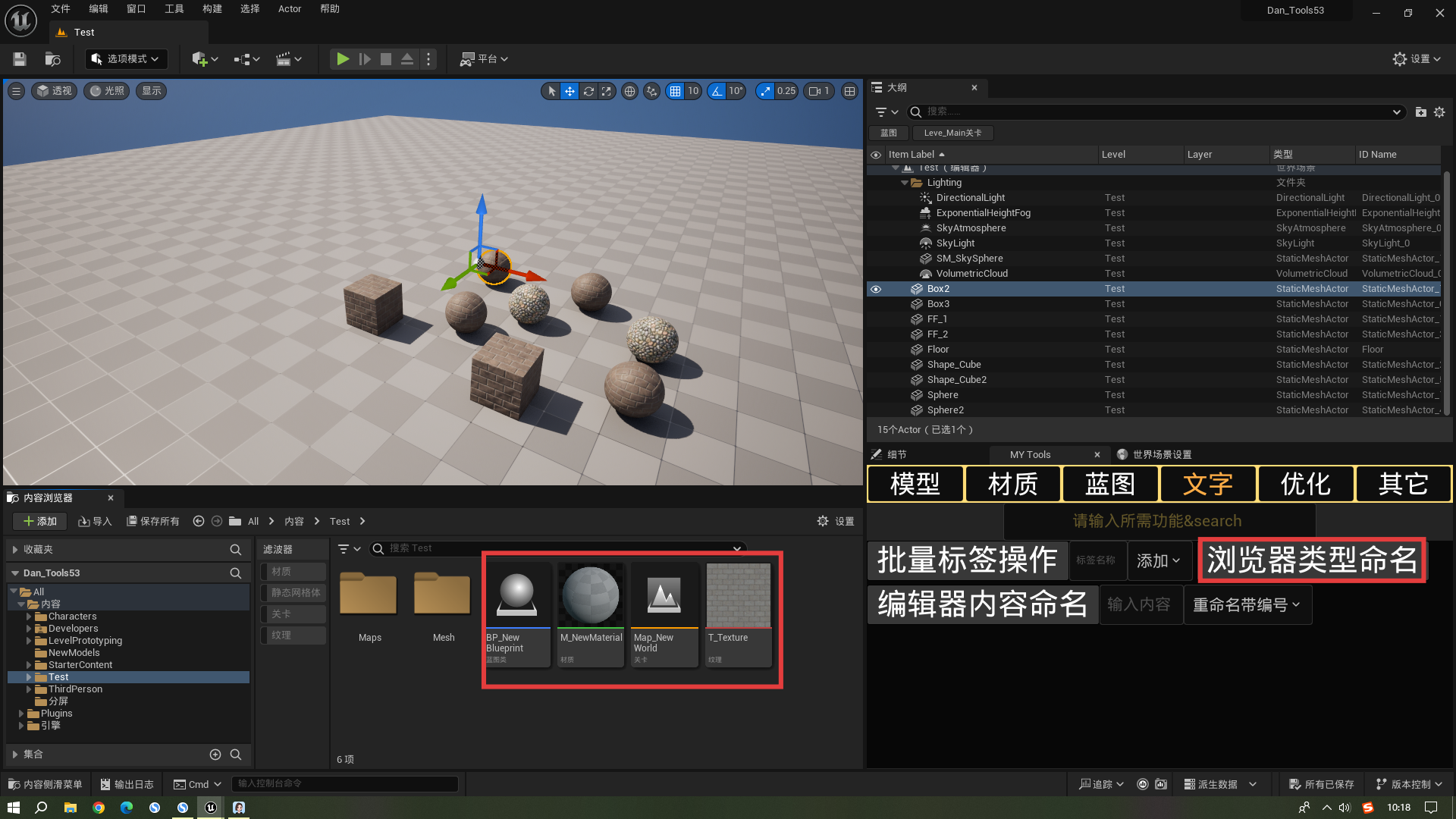Viewport: 1456px width, 819px height.
Task: Toggle grid snapping in the viewport
Action: tap(675, 91)
